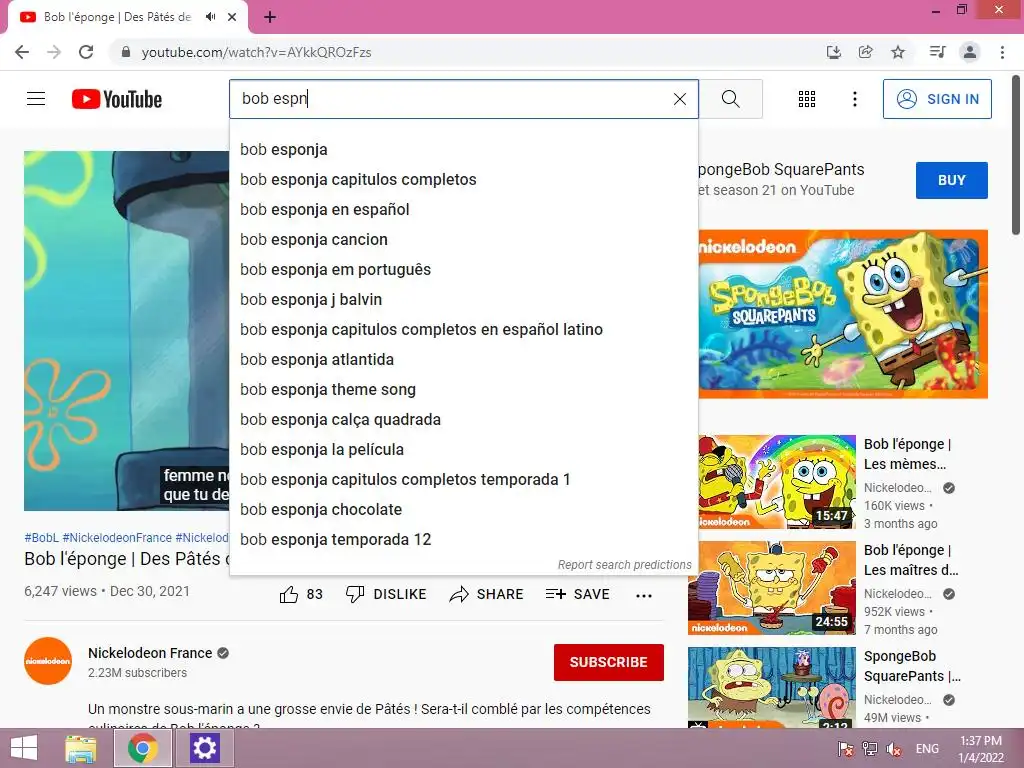The image size is (1024, 768).
Task: Open Chrome's three-dot menu
Action: pyautogui.click(x=1002, y=52)
